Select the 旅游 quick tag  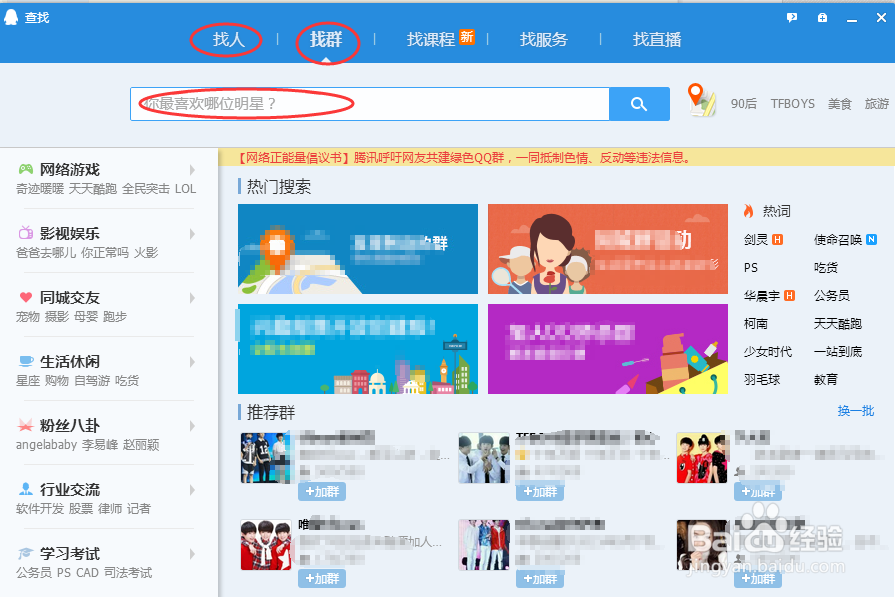click(877, 104)
